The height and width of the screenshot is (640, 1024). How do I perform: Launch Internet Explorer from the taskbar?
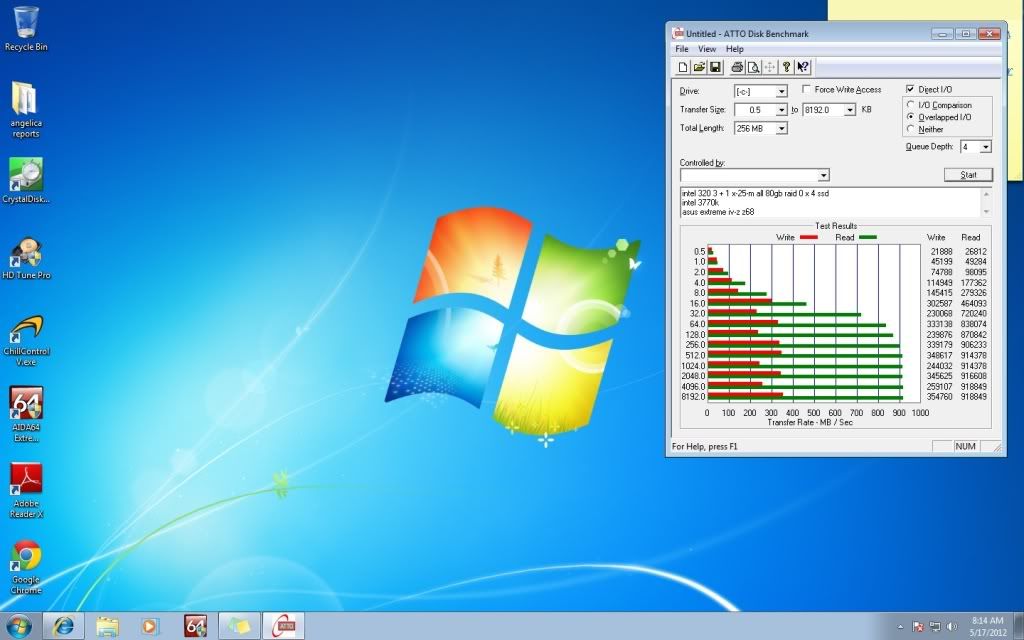(63, 626)
